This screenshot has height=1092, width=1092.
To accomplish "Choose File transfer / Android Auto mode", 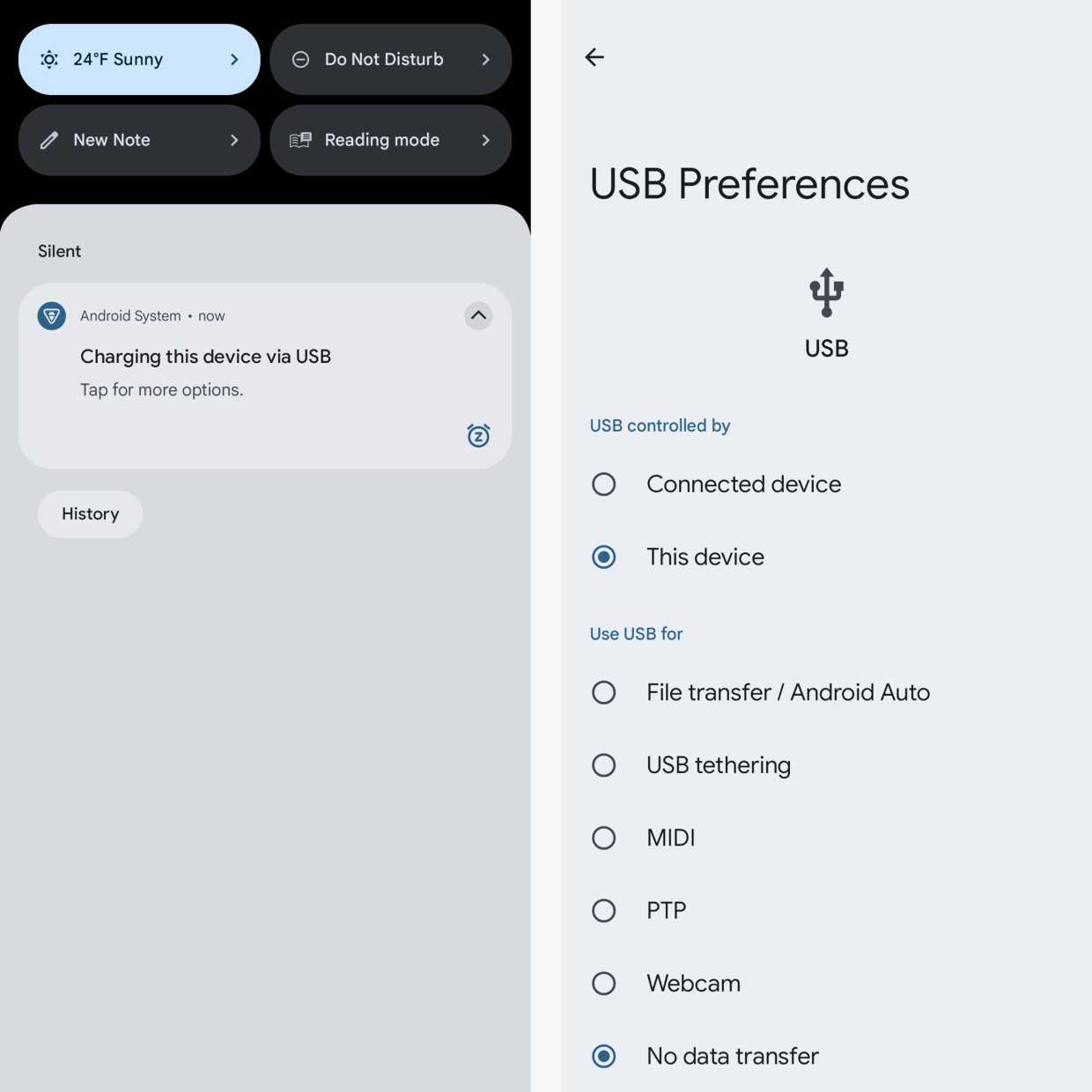I will (x=603, y=692).
